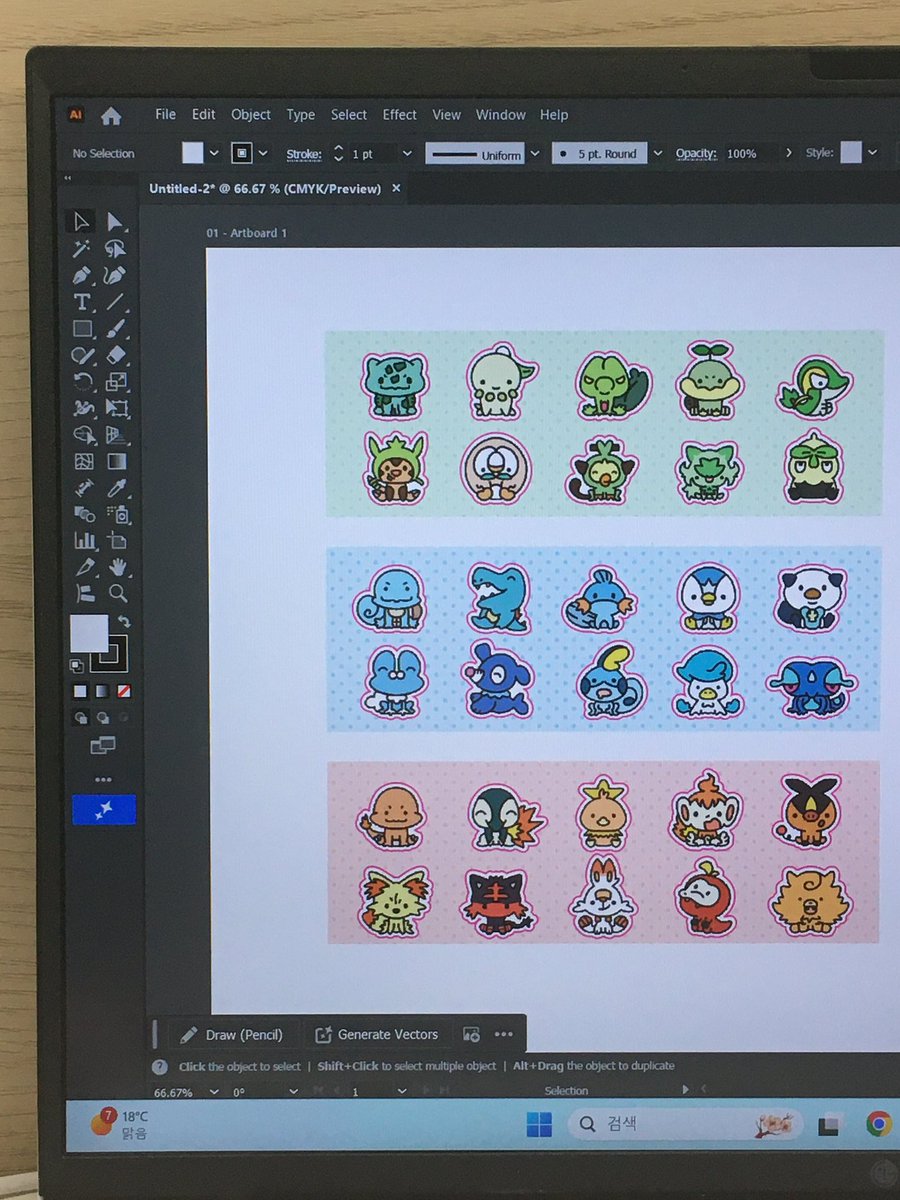
Task: Click the Stroke color box
Action: pyautogui.click(x=110, y=655)
